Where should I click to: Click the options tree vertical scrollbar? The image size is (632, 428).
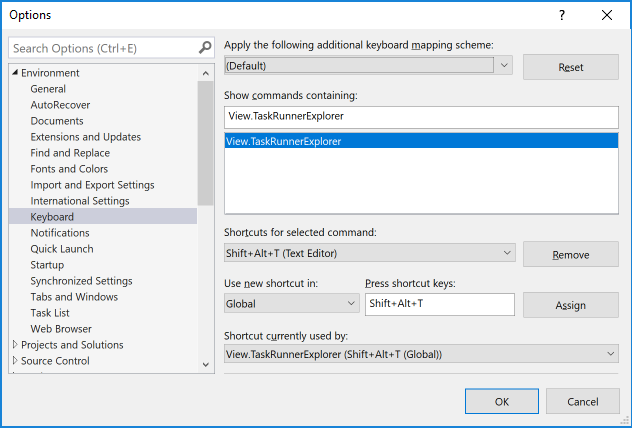(205, 140)
